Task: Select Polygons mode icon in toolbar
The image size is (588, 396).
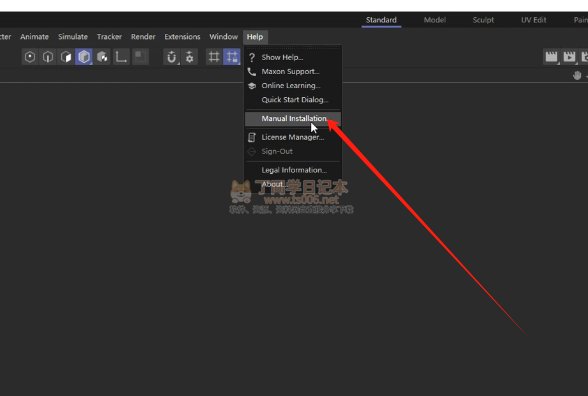Action: (66, 57)
